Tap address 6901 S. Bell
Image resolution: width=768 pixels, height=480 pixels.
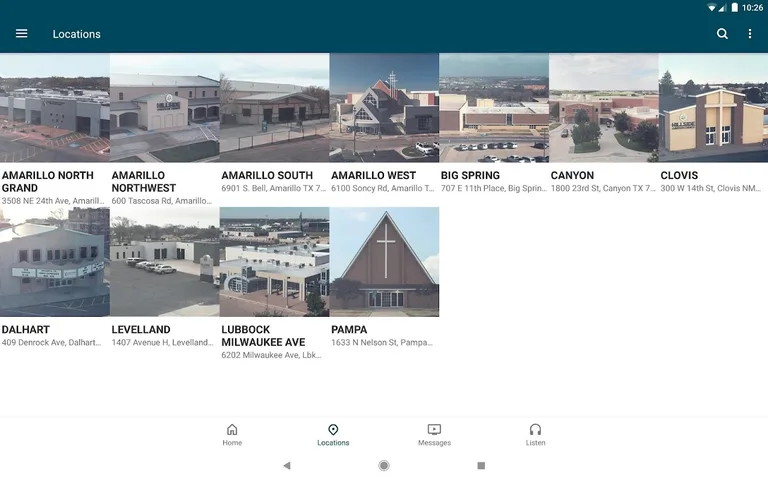(273, 188)
